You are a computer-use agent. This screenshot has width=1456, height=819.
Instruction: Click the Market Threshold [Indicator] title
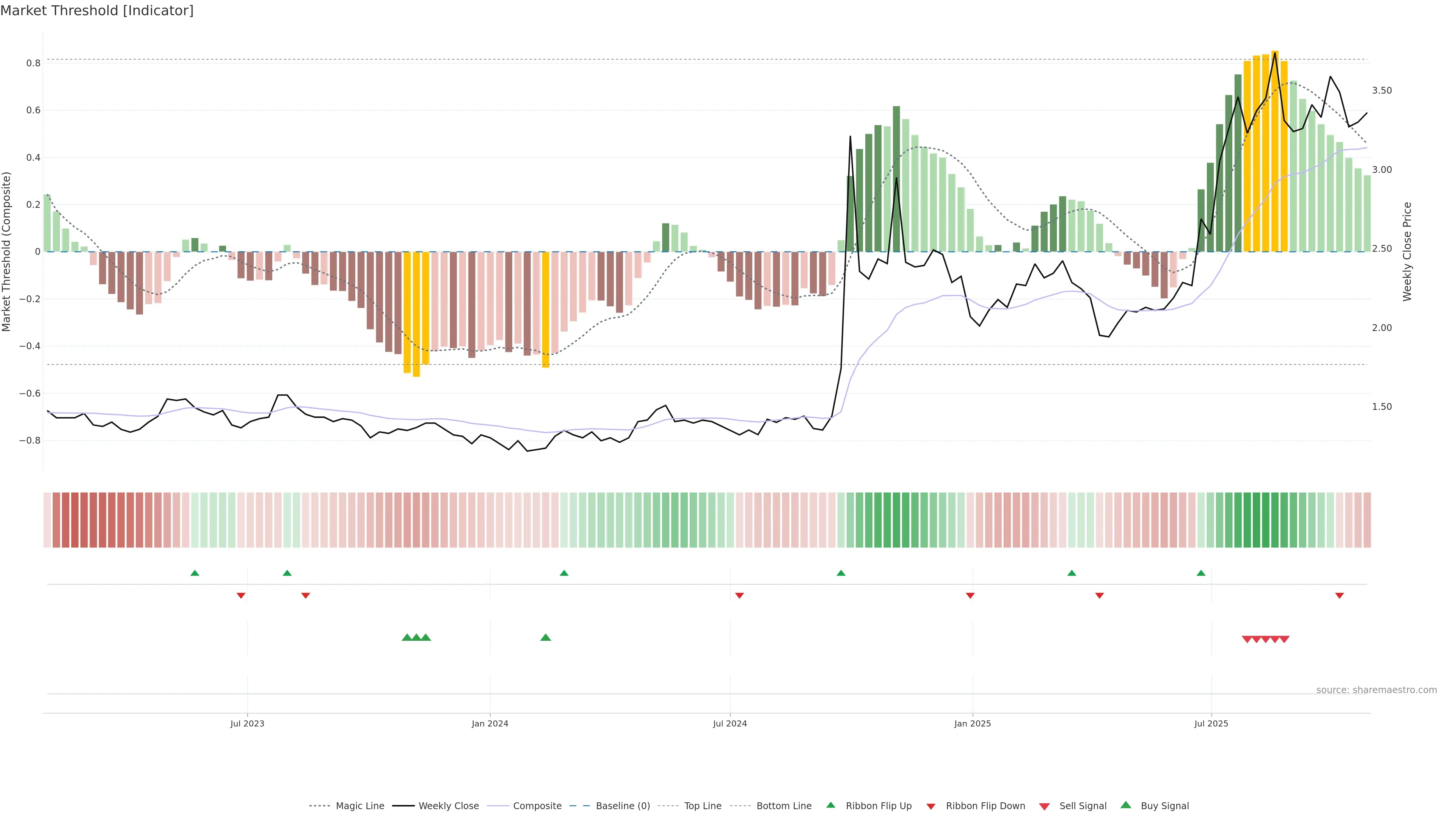click(97, 11)
